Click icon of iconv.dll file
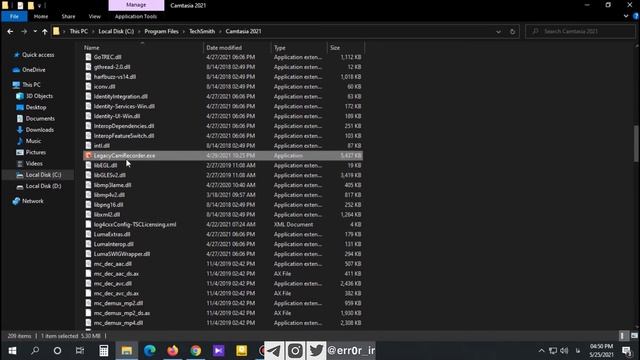The height and width of the screenshot is (360, 640). click(88, 87)
